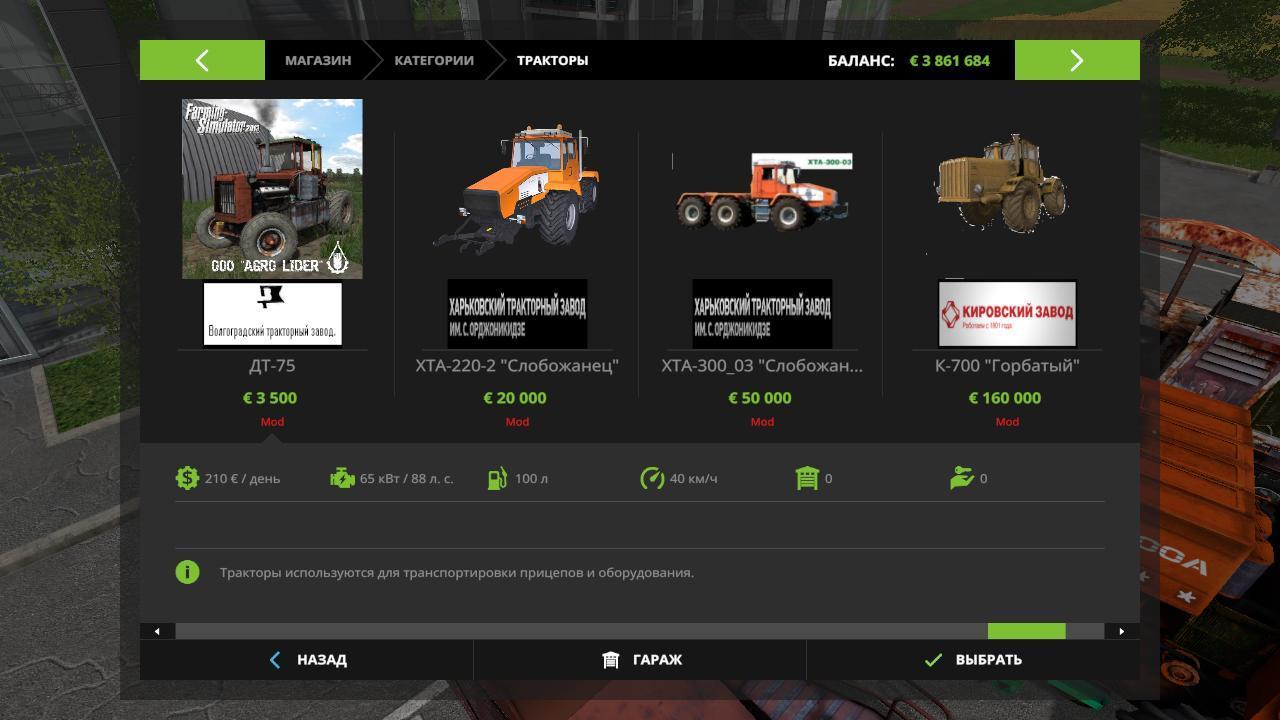Image resolution: width=1280 pixels, height=720 pixels.
Task: Open the Магазин breadcrumb
Action: [x=318, y=60]
